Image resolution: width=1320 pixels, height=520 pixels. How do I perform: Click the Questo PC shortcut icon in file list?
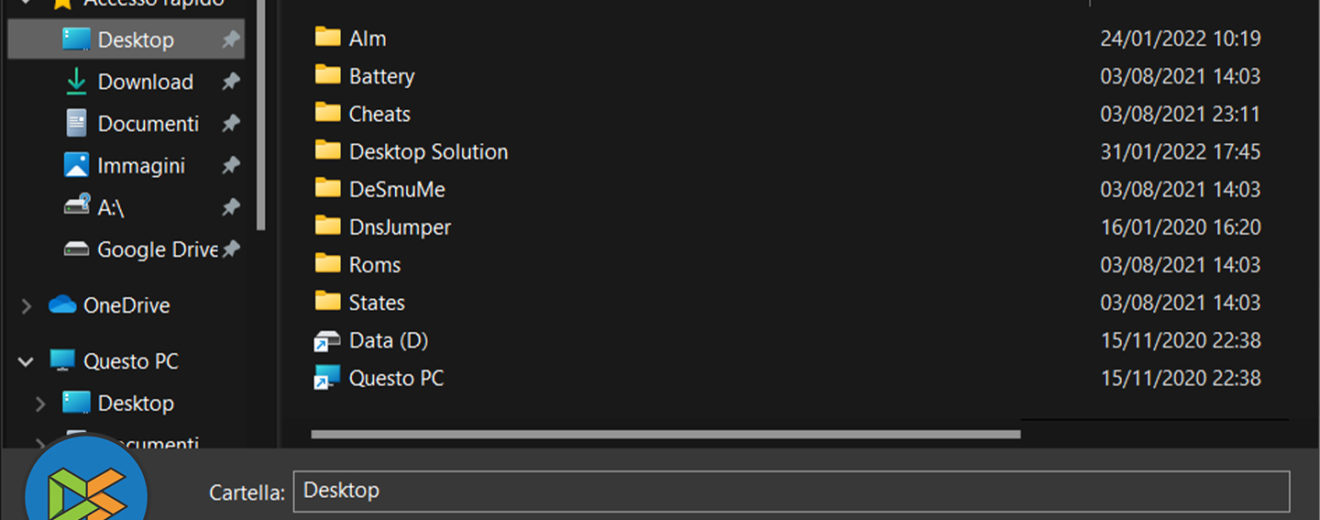pyautogui.click(x=328, y=379)
